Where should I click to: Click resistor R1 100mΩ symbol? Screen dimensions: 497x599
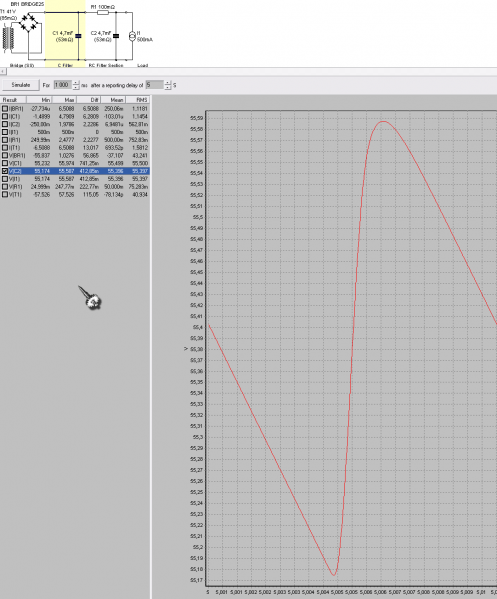pyautogui.click(x=103, y=13)
